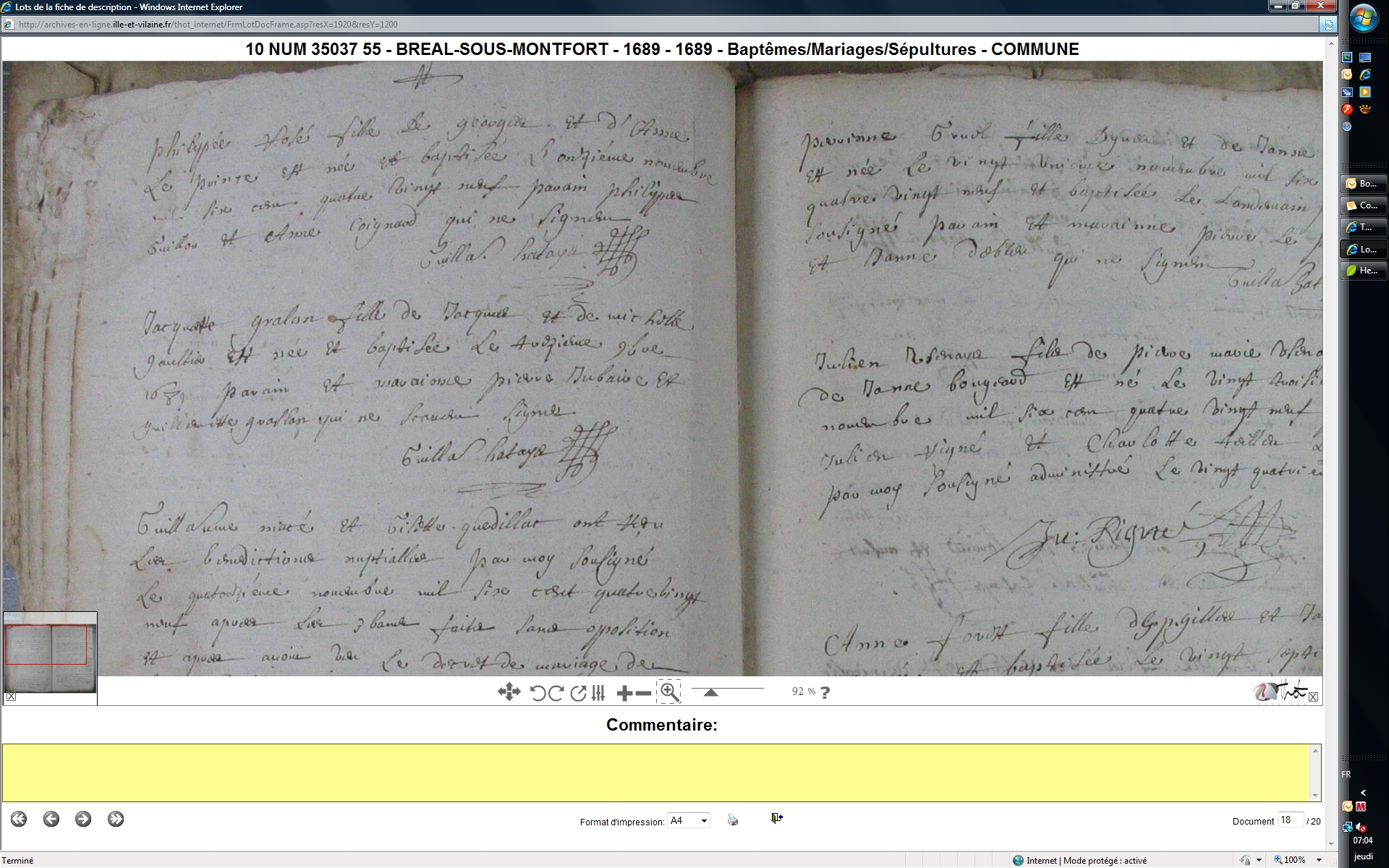The image size is (1389, 868).
Task: Open viewer help question mark
Action: (825, 692)
